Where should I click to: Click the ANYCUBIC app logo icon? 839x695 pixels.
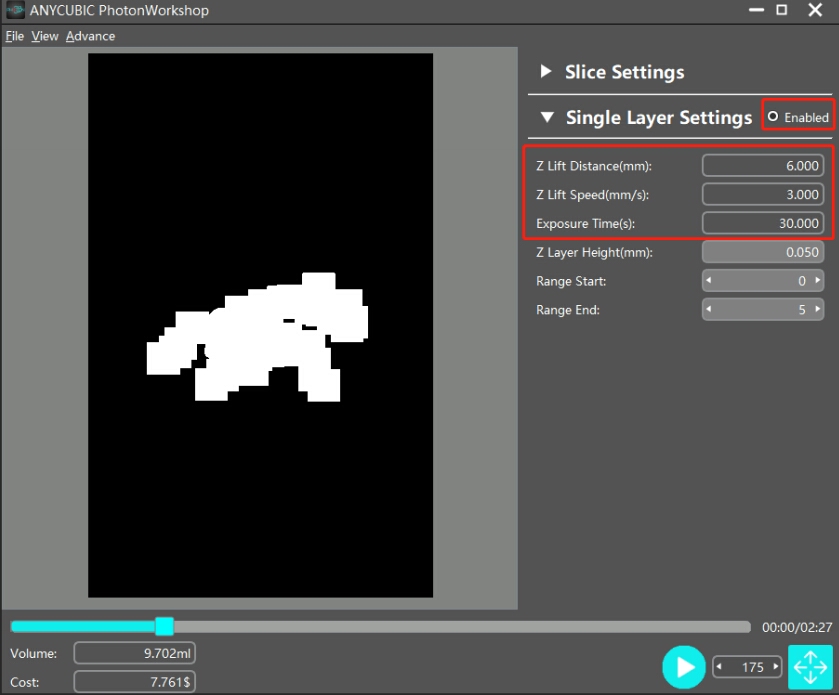click(14, 10)
